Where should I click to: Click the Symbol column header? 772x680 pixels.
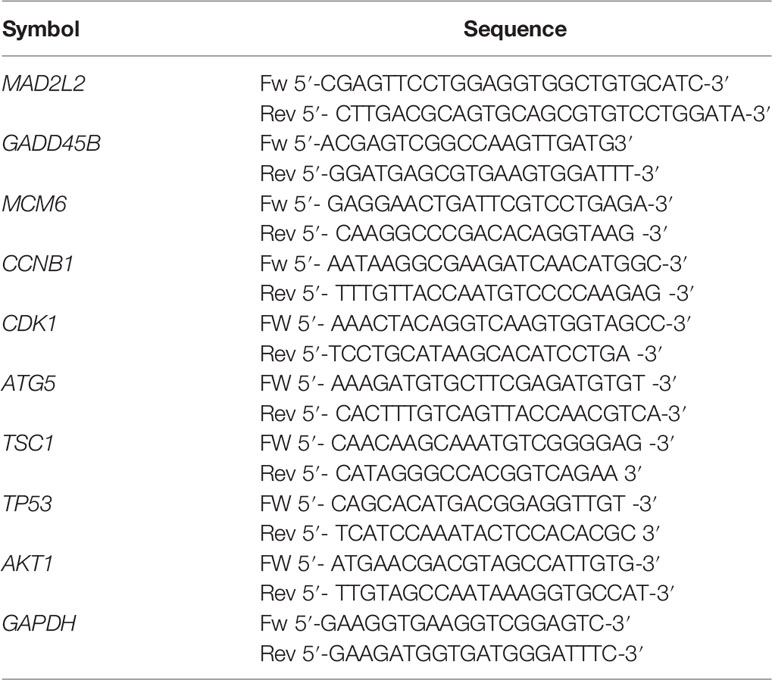tap(41, 29)
